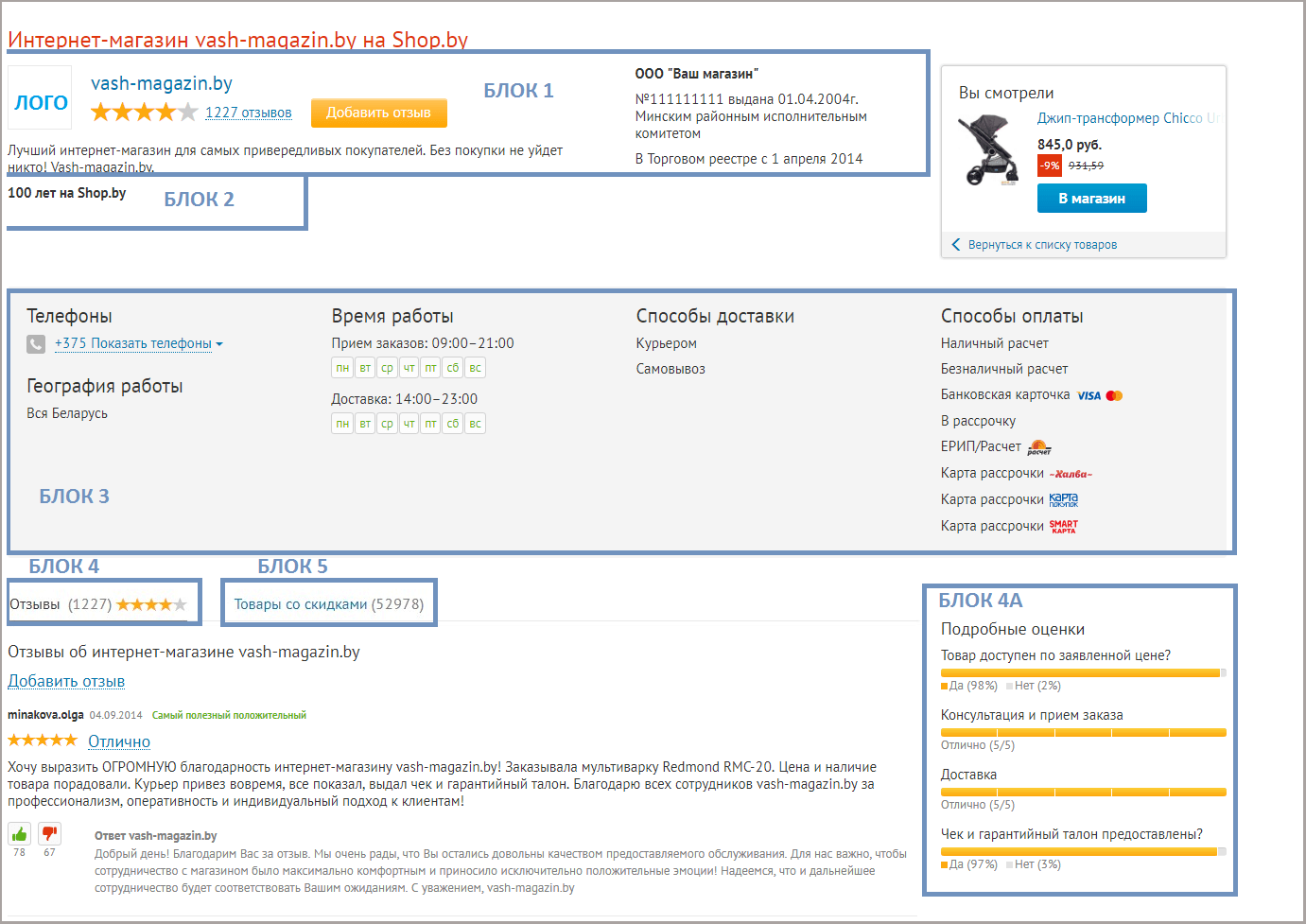
Task: Click ср badge in Прием заказов row
Action: pos(387,368)
